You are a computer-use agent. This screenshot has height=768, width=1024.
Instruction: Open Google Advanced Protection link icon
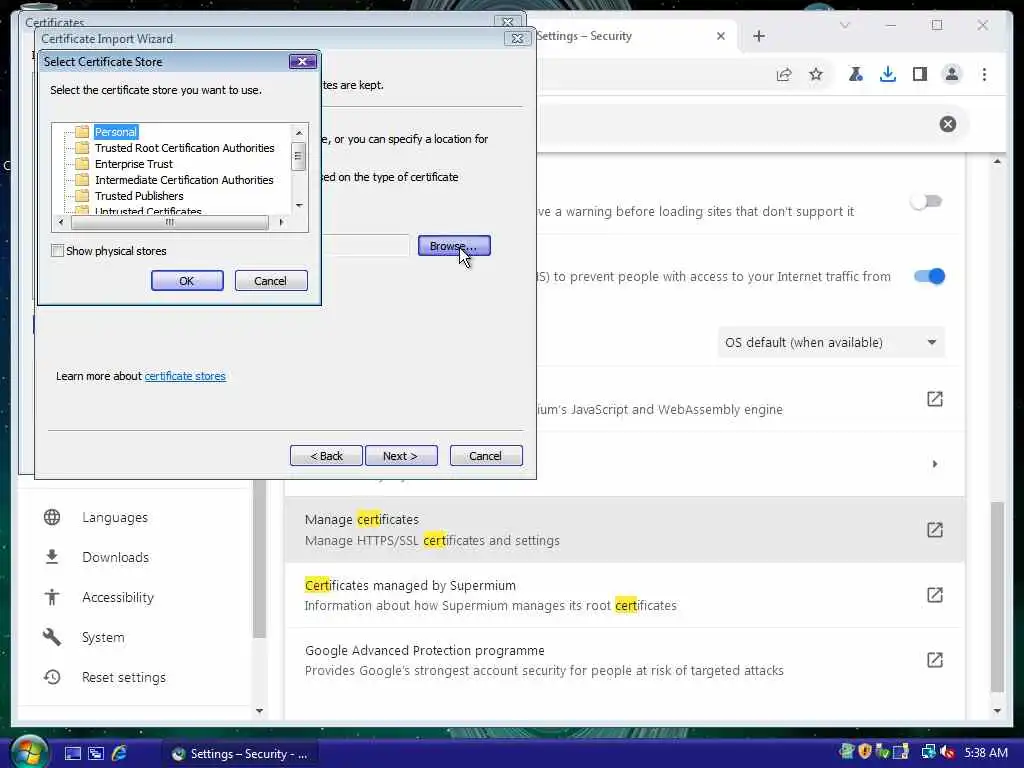(935, 660)
